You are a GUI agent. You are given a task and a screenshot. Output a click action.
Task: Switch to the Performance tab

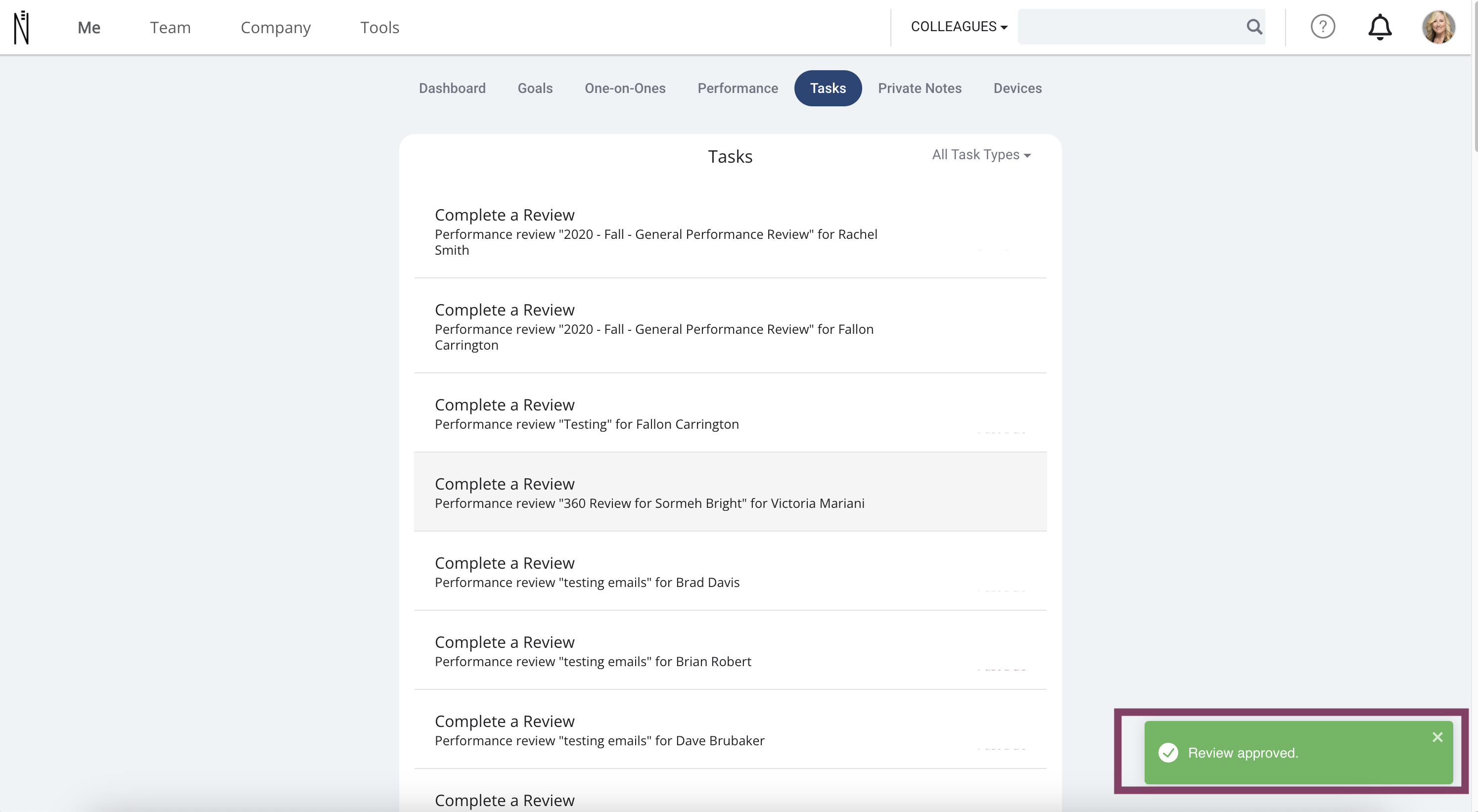tap(738, 89)
